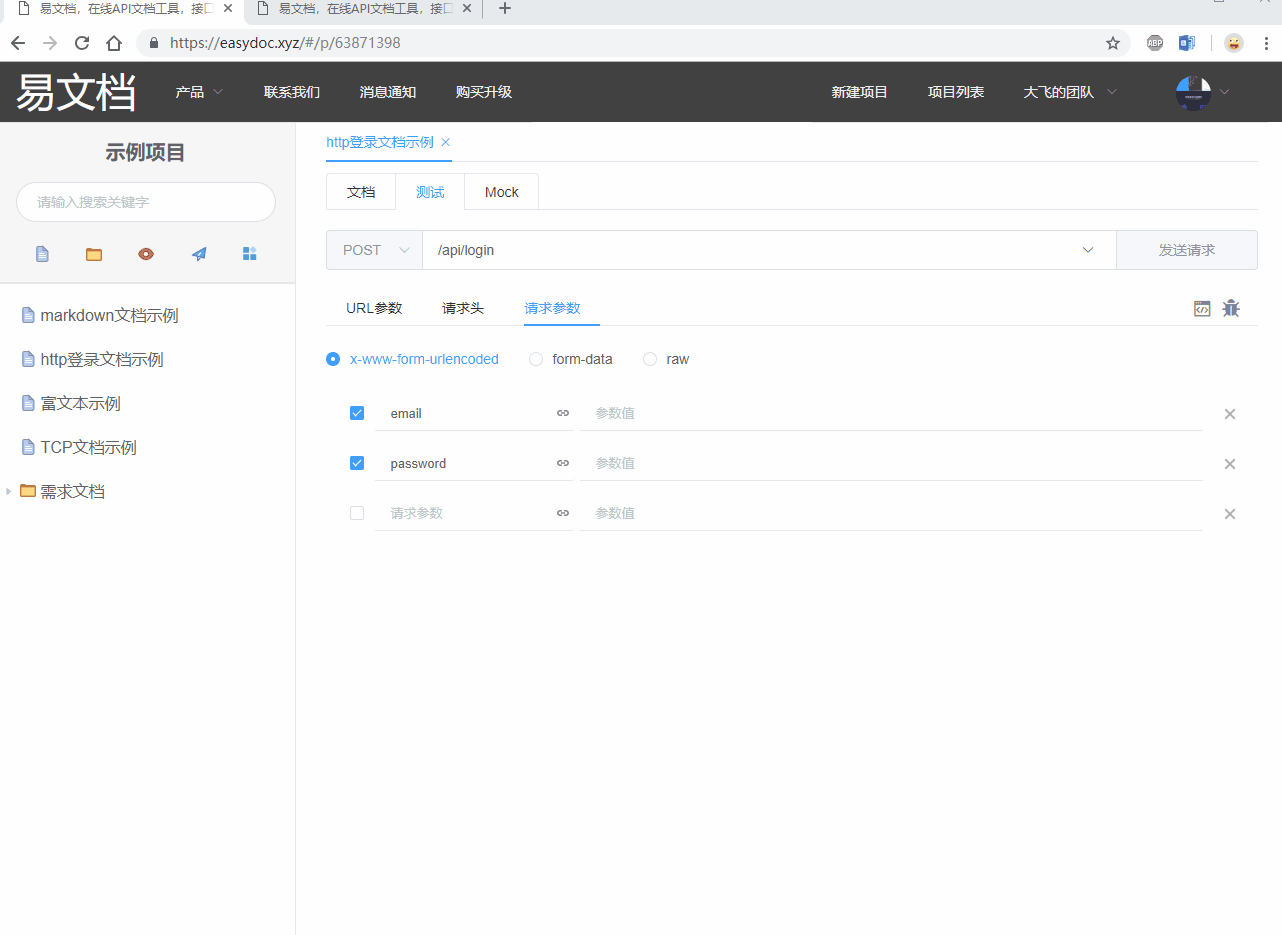Delete the empty parameter row

[x=1230, y=514]
